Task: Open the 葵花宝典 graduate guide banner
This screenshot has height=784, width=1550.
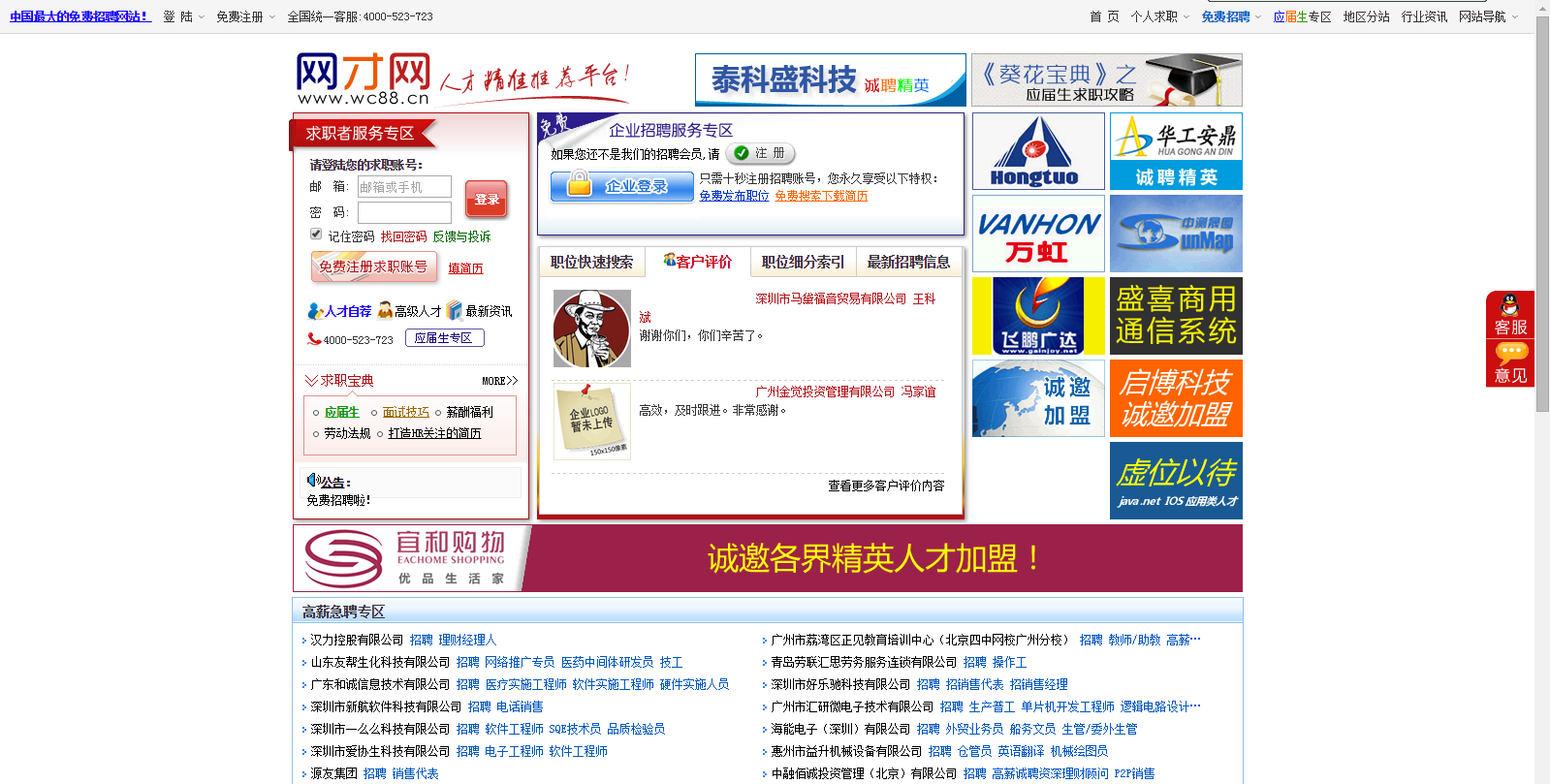Action: 1107,79
